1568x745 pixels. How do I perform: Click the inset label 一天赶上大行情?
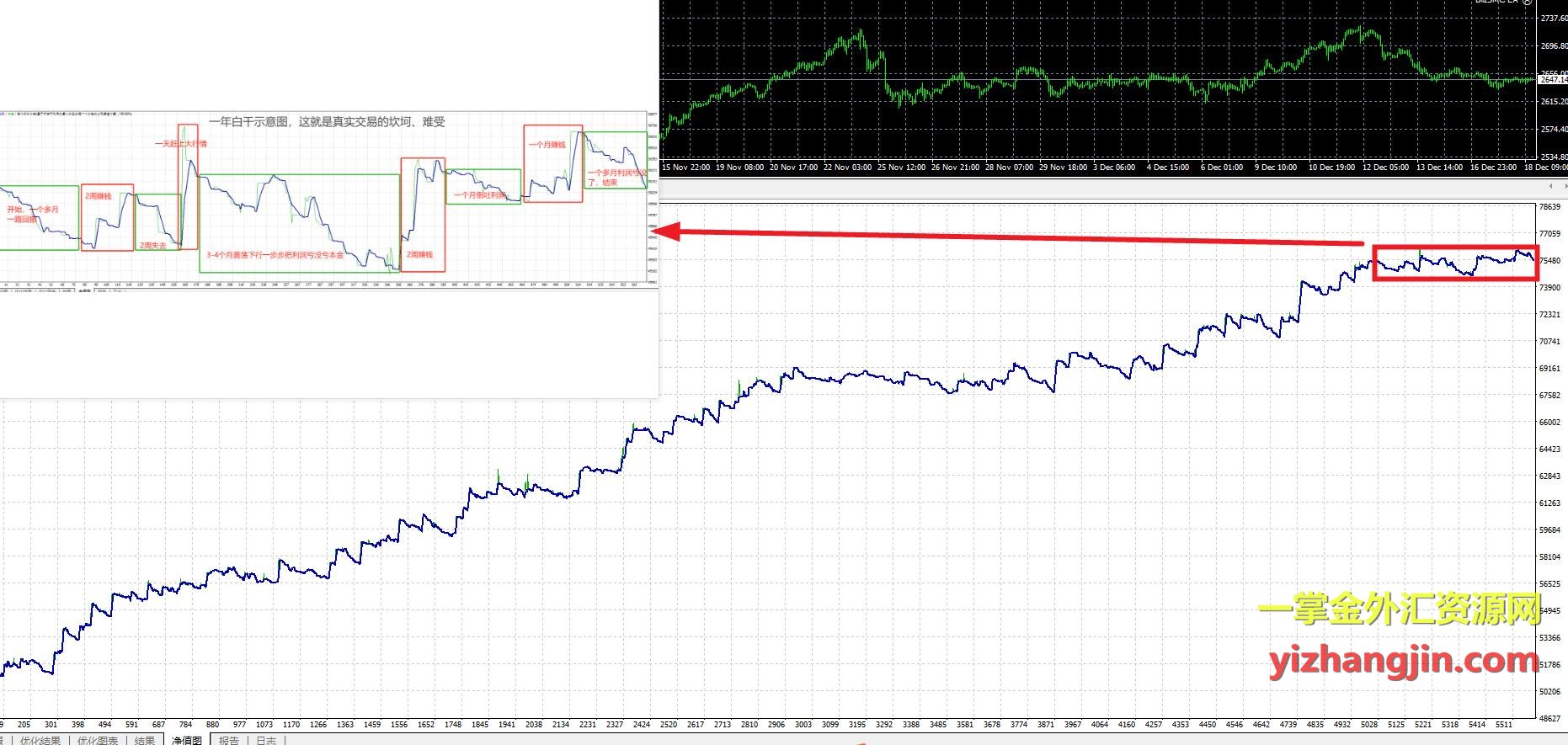click(x=180, y=144)
